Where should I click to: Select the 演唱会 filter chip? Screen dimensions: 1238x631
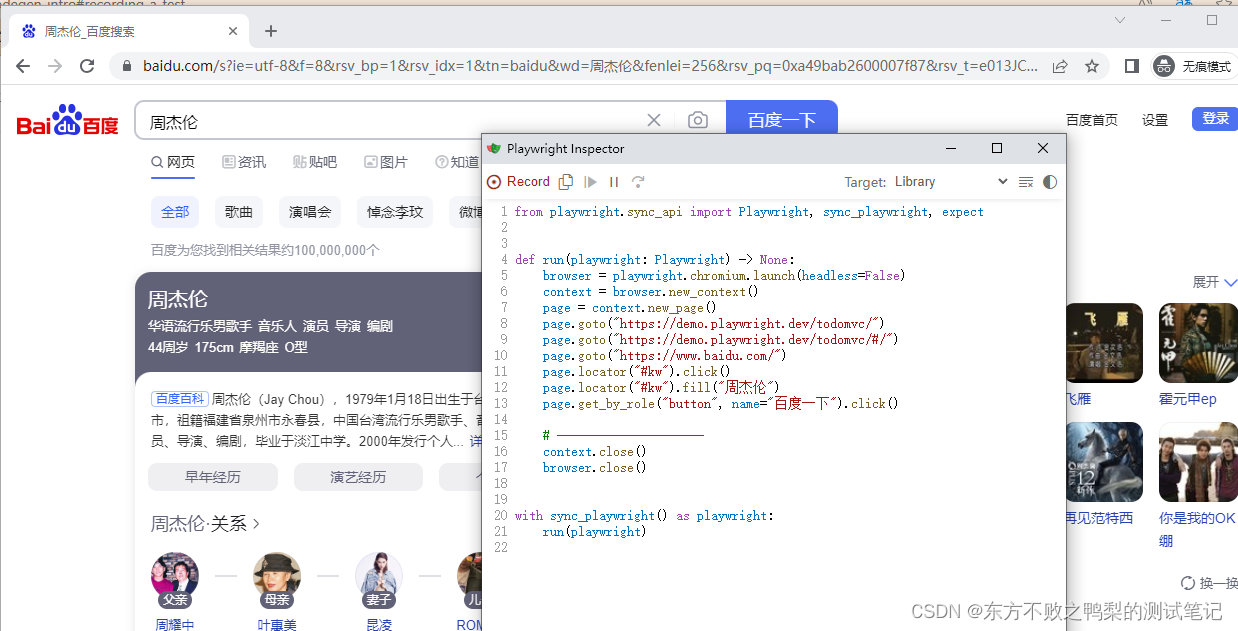click(x=310, y=212)
